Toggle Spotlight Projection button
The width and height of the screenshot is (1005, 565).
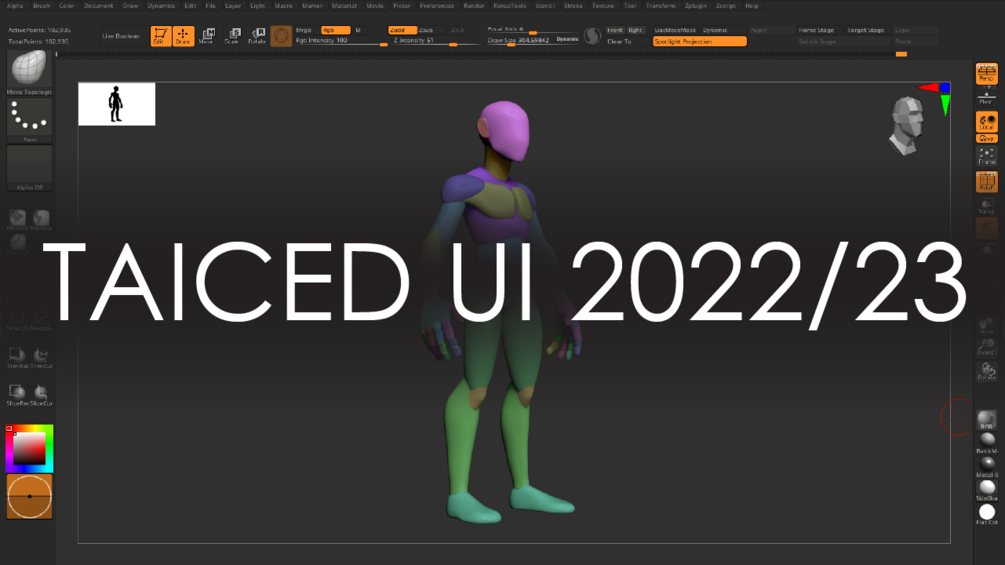click(699, 42)
